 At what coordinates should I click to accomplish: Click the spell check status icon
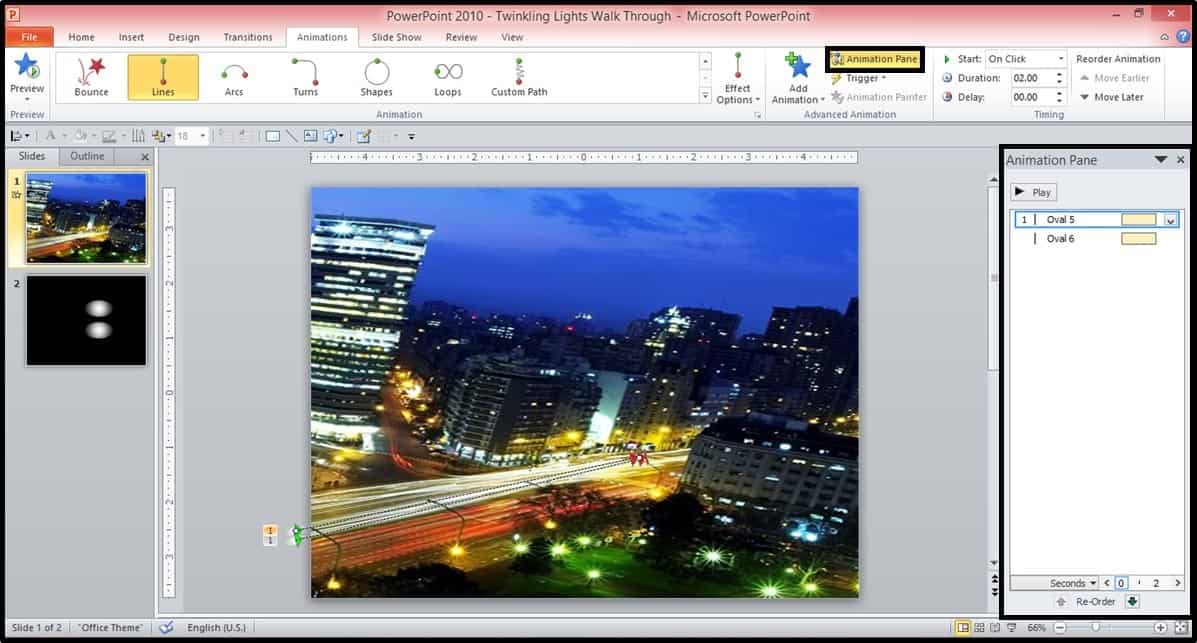pyautogui.click(x=166, y=628)
